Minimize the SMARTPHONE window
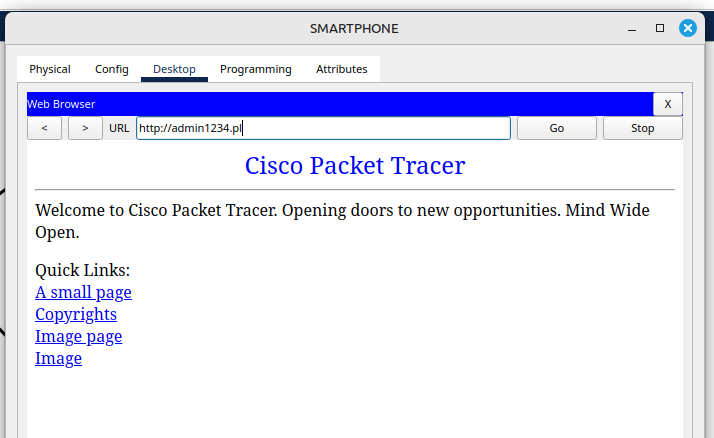Viewport: 714px width, 438px height. coord(632,29)
